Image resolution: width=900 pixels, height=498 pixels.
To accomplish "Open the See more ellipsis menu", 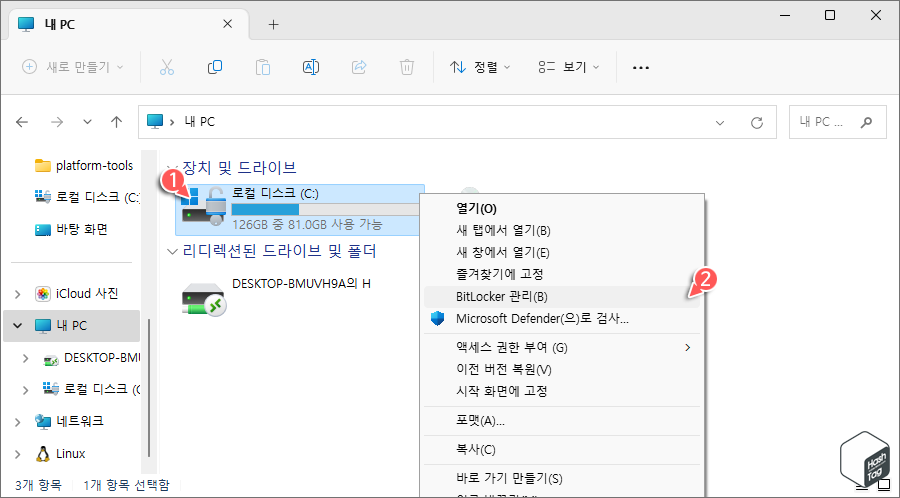I will 641,68.
